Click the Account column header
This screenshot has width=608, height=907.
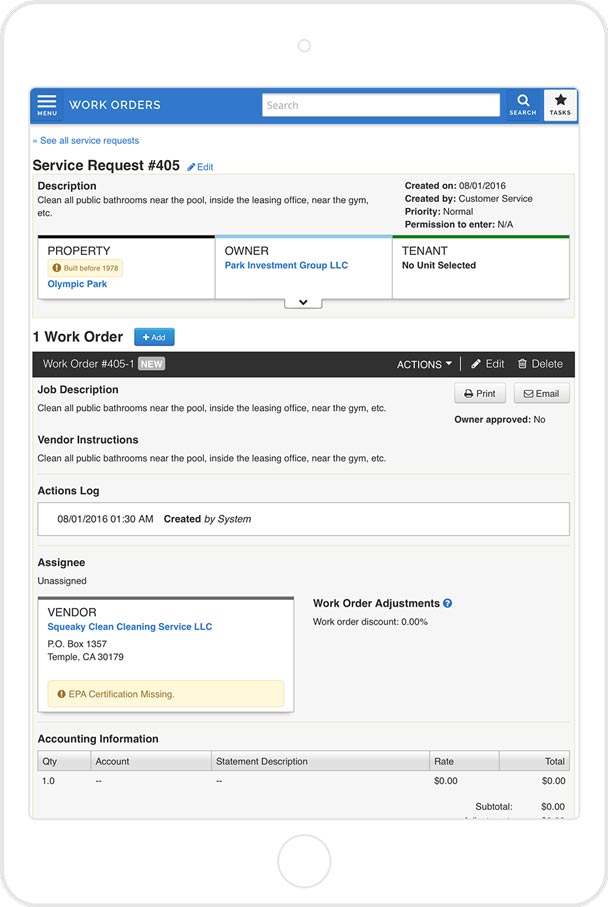point(151,761)
